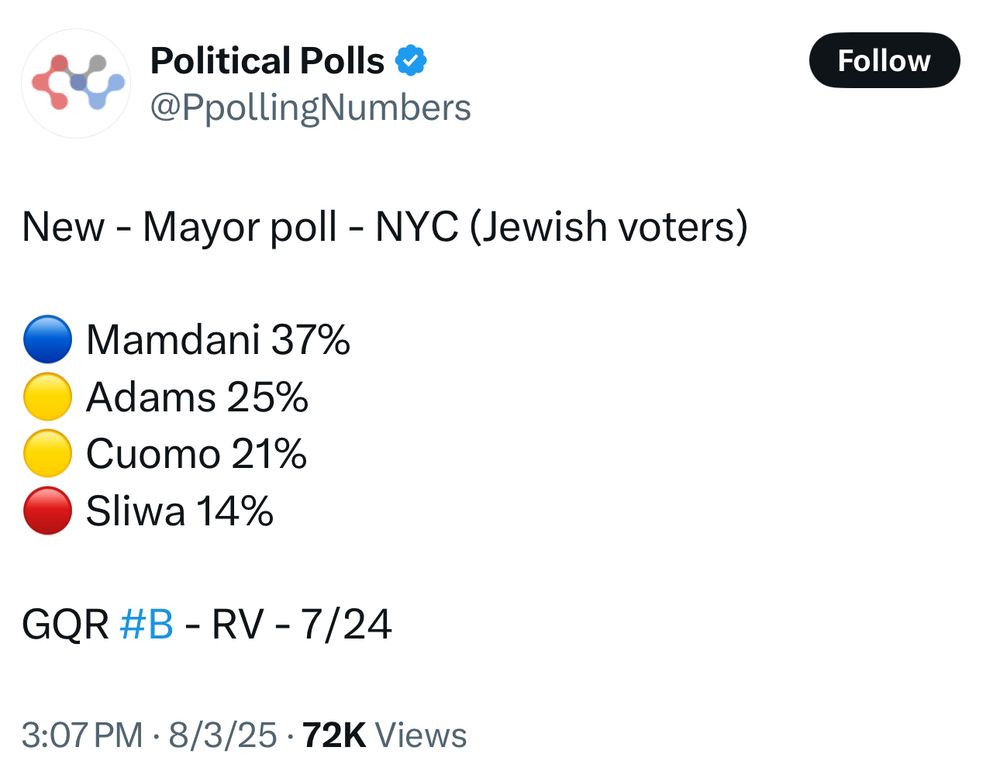Click the GQR pollster text

(65, 624)
